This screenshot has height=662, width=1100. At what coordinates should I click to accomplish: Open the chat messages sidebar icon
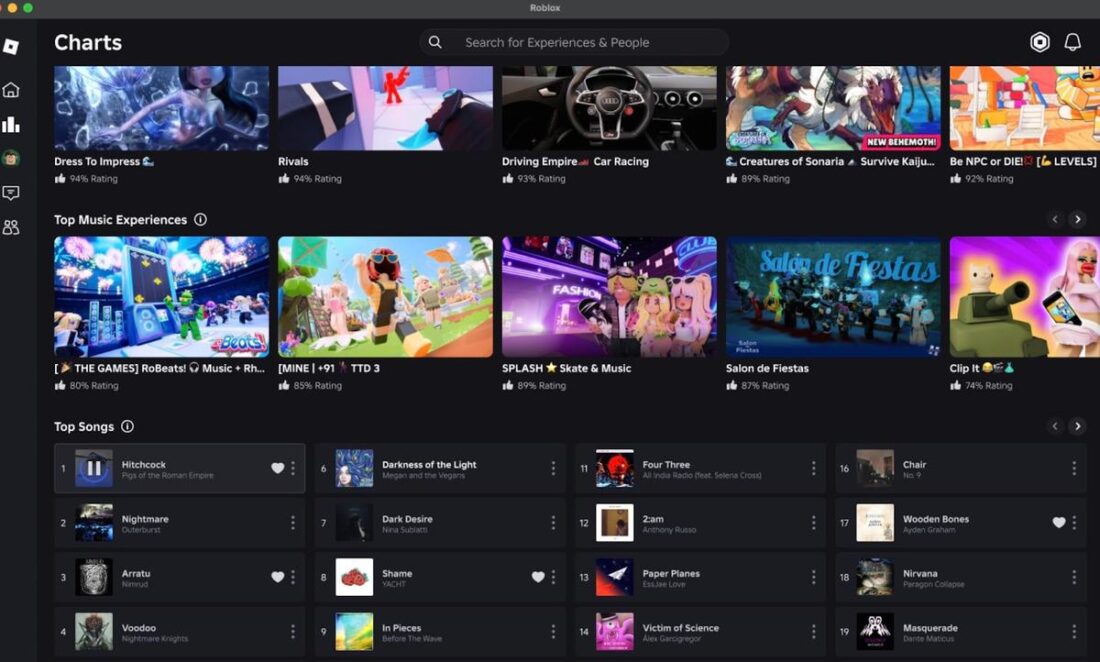(x=11, y=193)
